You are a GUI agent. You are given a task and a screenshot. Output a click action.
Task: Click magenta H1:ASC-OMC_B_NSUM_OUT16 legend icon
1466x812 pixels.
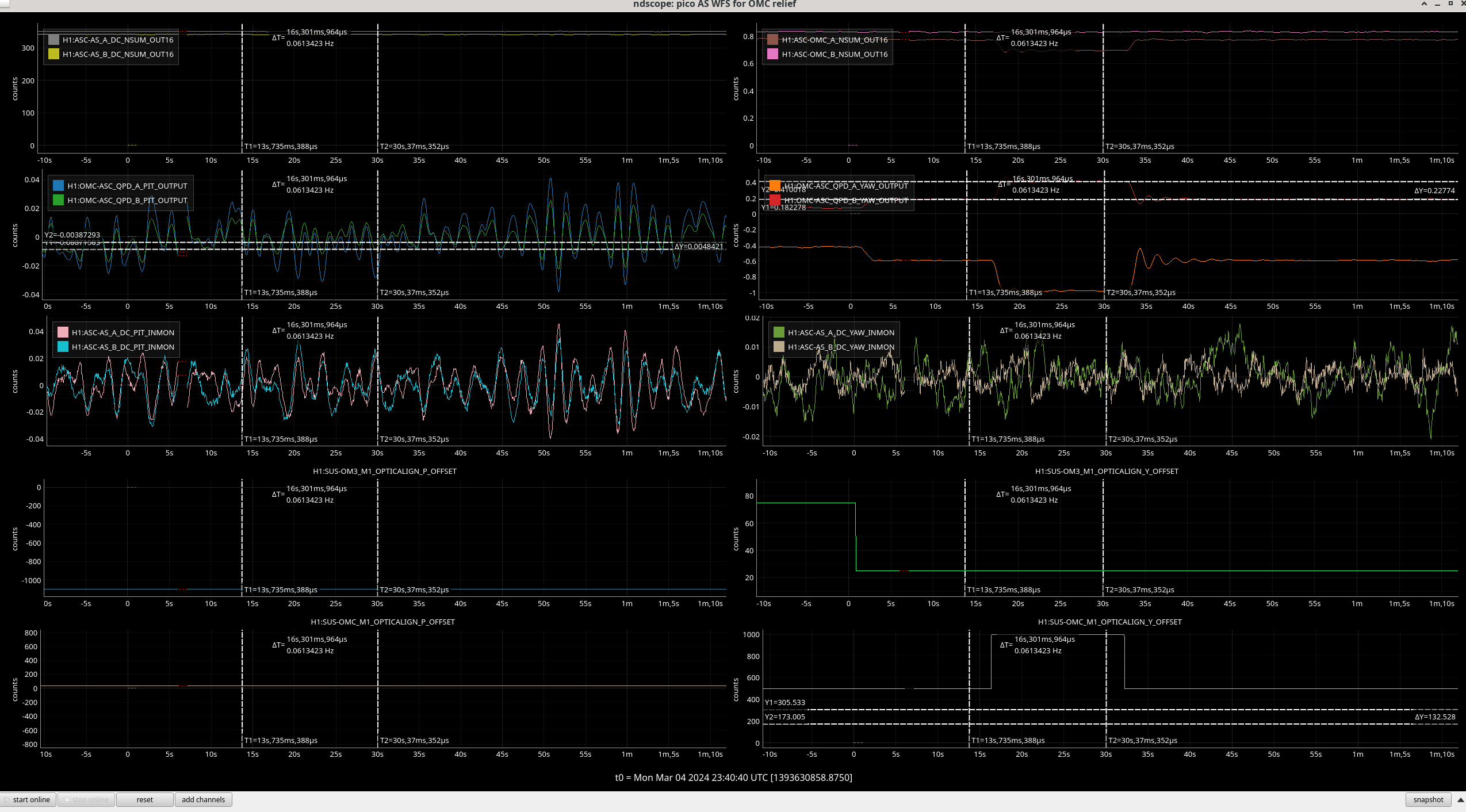772,54
